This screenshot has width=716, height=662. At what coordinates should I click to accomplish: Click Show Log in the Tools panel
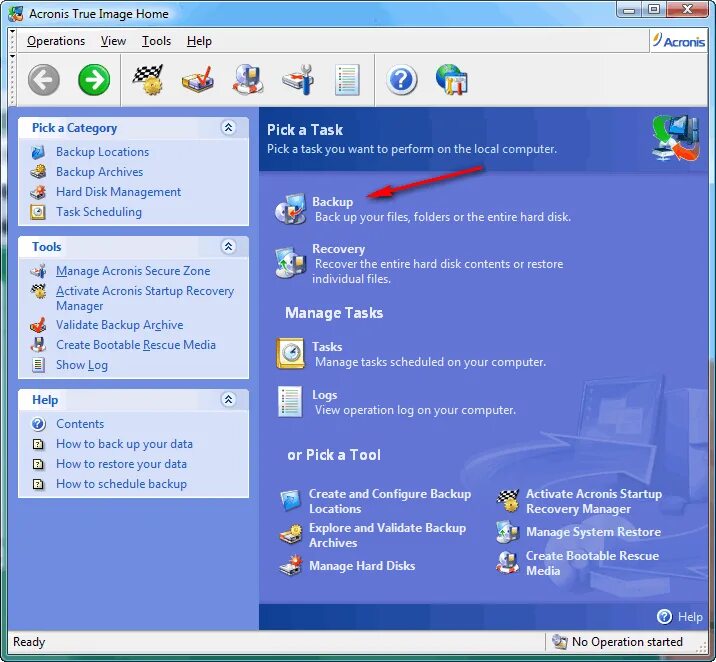click(82, 365)
